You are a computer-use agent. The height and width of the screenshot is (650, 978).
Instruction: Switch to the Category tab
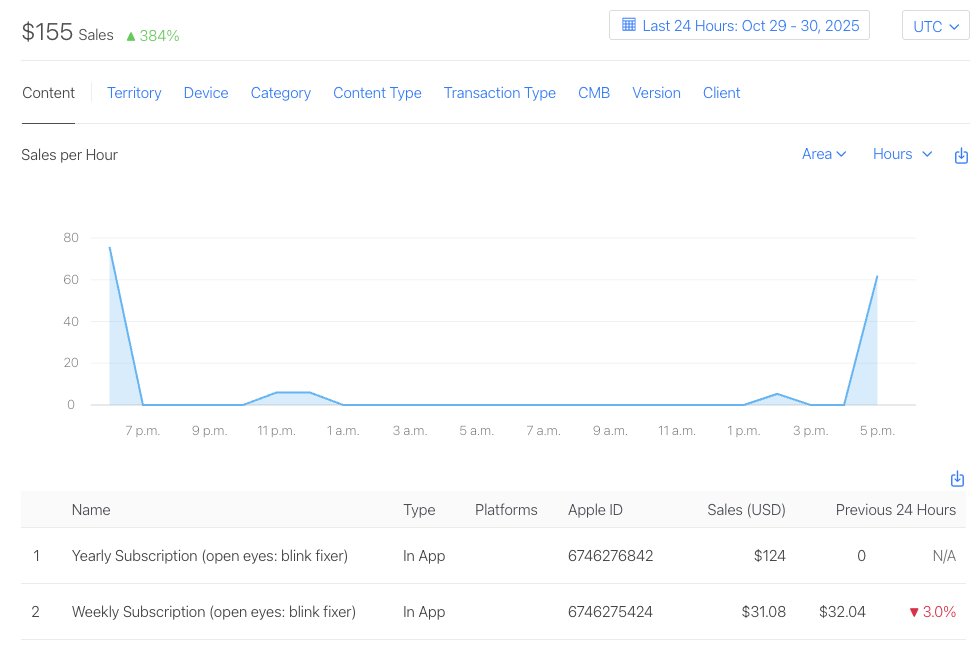[x=281, y=93]
